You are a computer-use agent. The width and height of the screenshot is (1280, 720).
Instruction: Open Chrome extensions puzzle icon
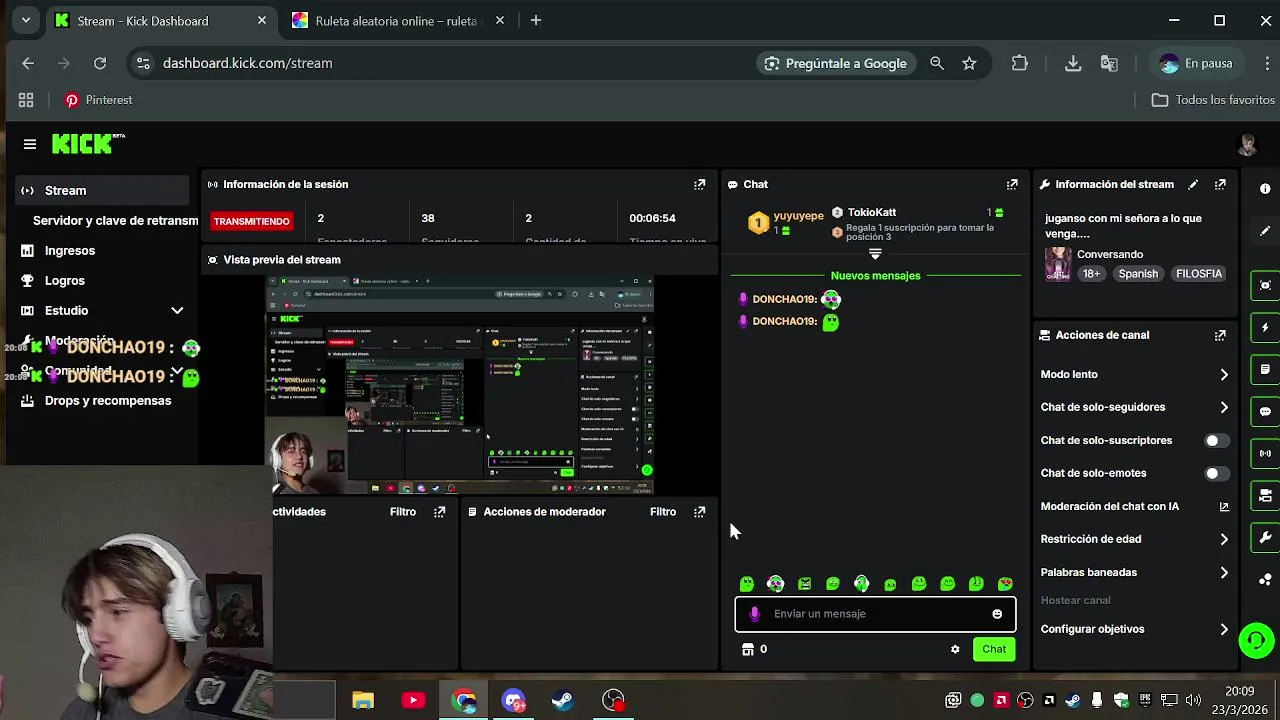coord(1019,63)
